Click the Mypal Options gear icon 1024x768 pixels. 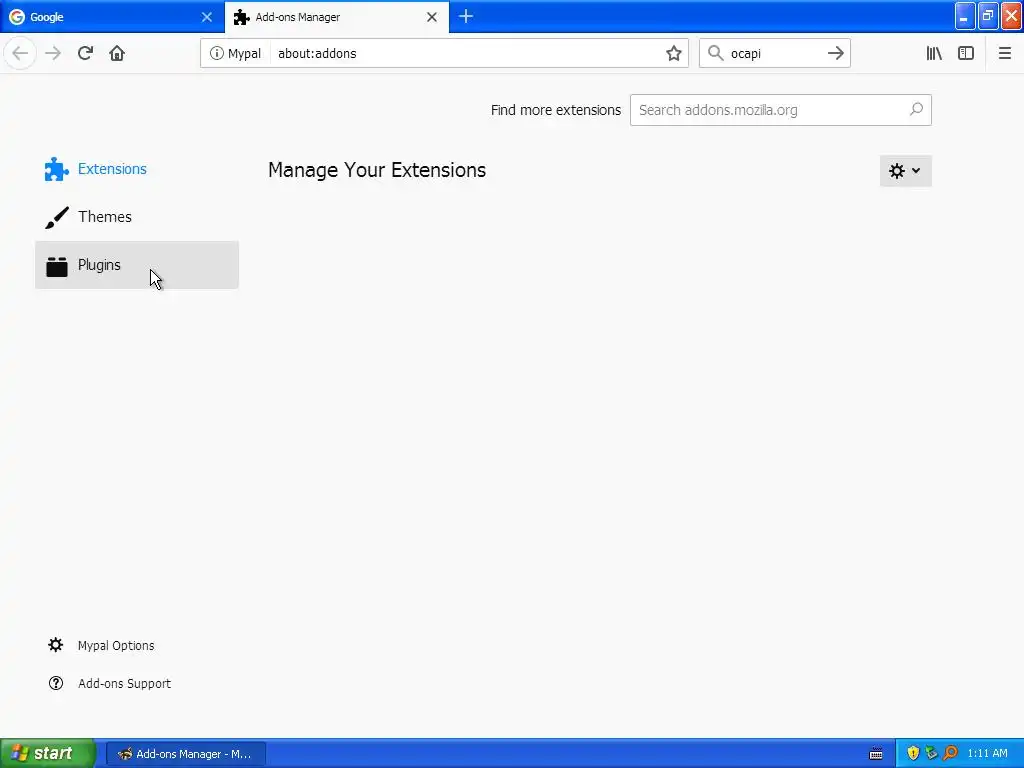[x=56, y=645]
